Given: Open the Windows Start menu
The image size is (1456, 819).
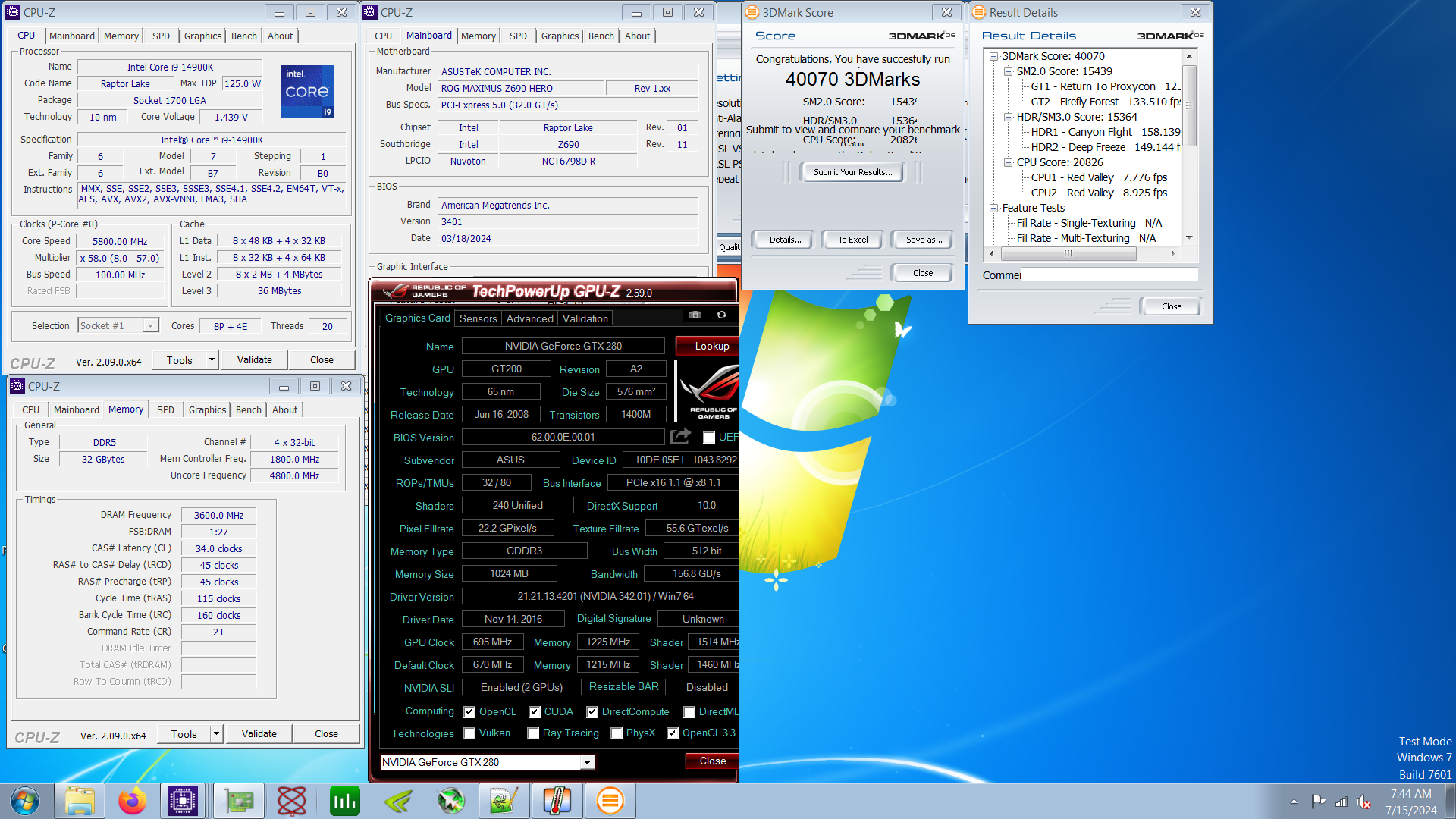Looking at the screenshot, I should pos(25,801).
